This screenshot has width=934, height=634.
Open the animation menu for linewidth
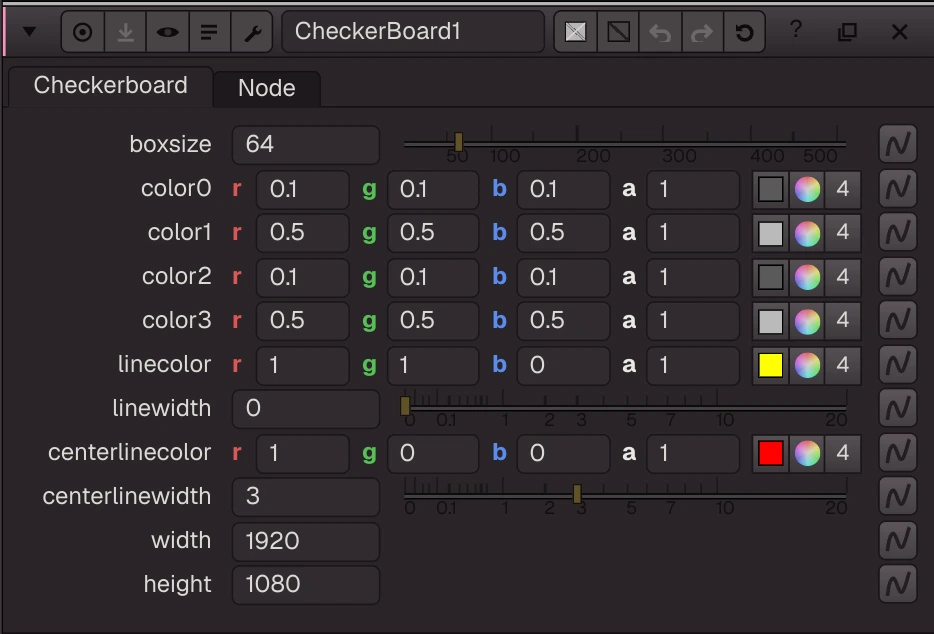pos(898,408)
